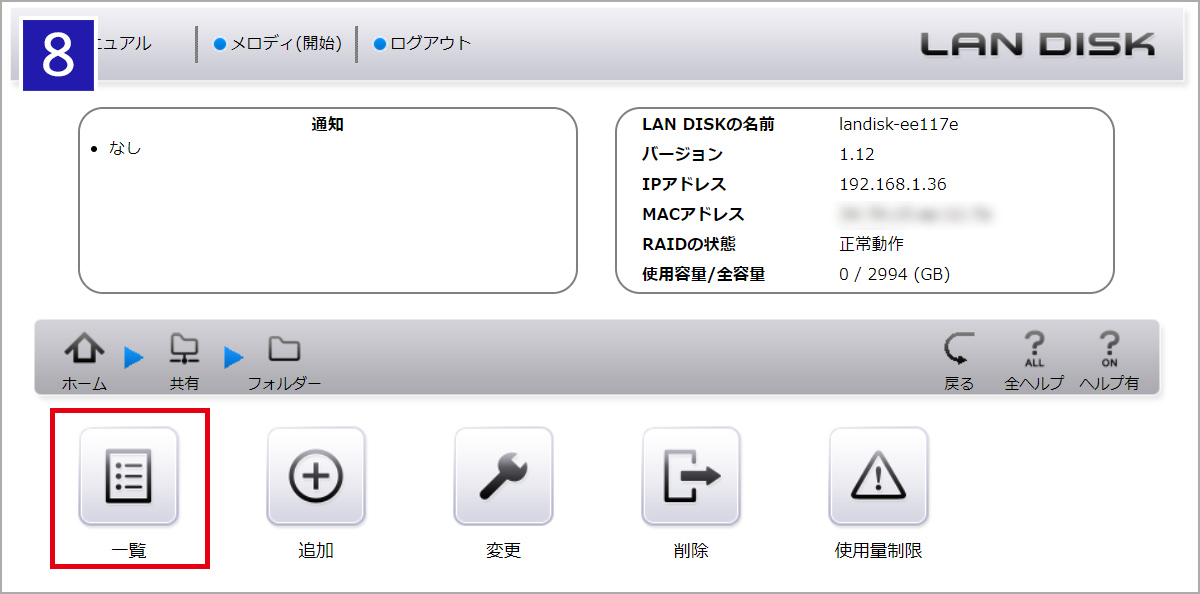Open 全ヘルプ all-help icon
Viewport: 1200px width, 594px height.
1034,349
